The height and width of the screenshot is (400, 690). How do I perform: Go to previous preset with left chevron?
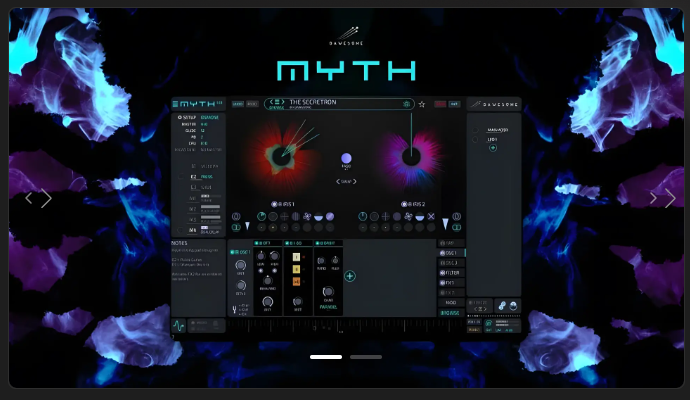(272, 102)
